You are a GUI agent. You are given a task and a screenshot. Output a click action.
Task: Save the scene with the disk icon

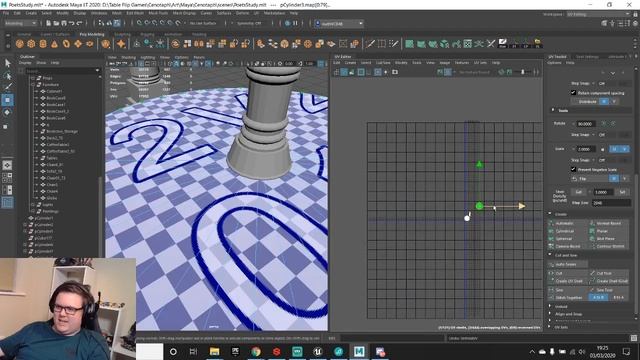64,23
